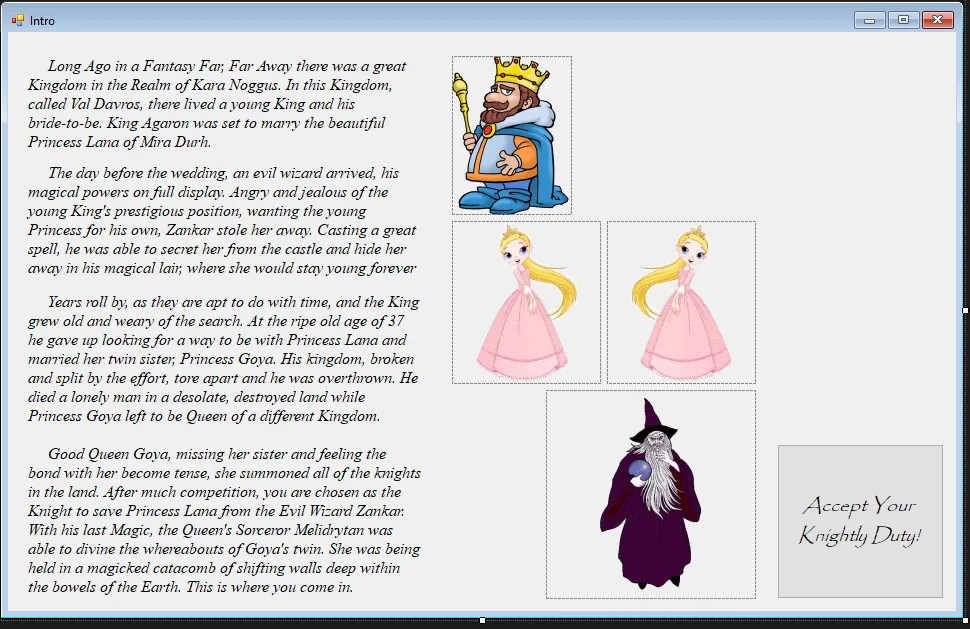Maximize the Intro window
The image size is (970, 629).
[x=903, y=20]
